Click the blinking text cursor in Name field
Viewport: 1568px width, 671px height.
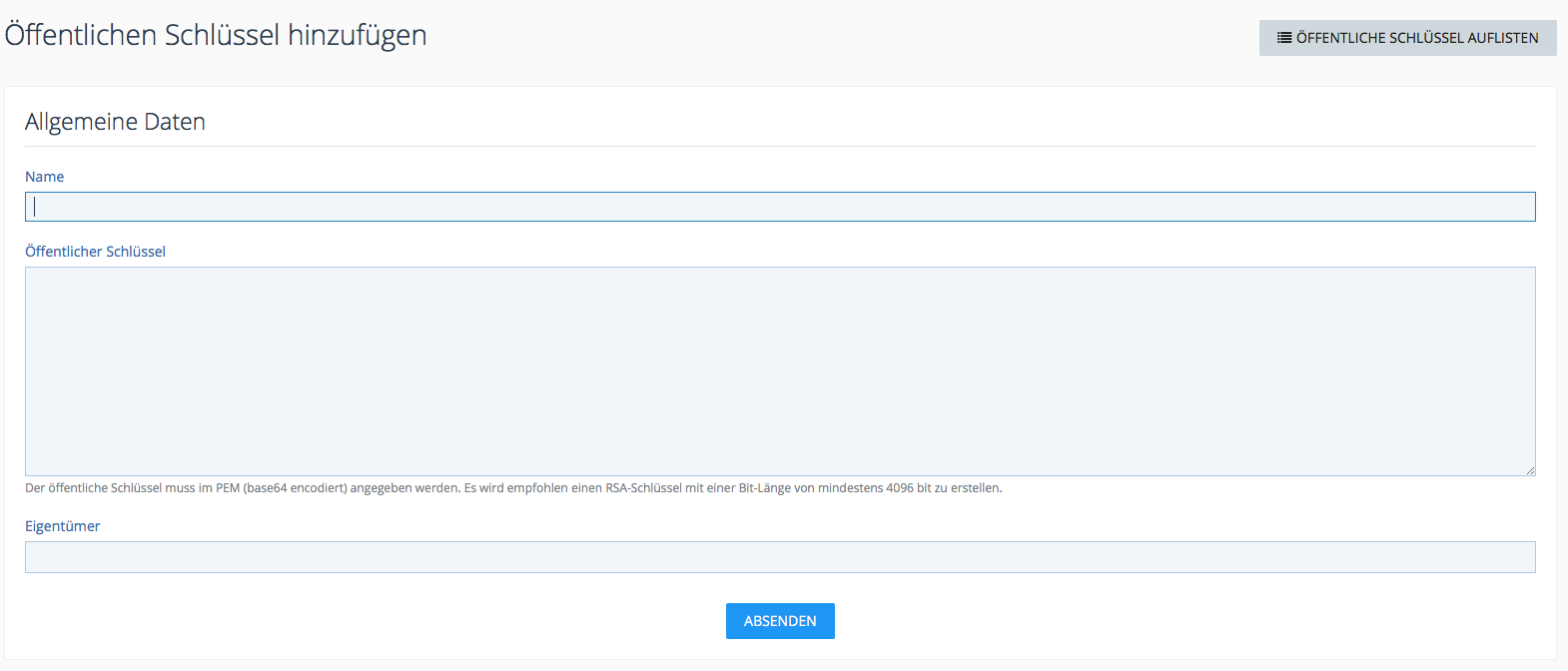click(35, 207)
